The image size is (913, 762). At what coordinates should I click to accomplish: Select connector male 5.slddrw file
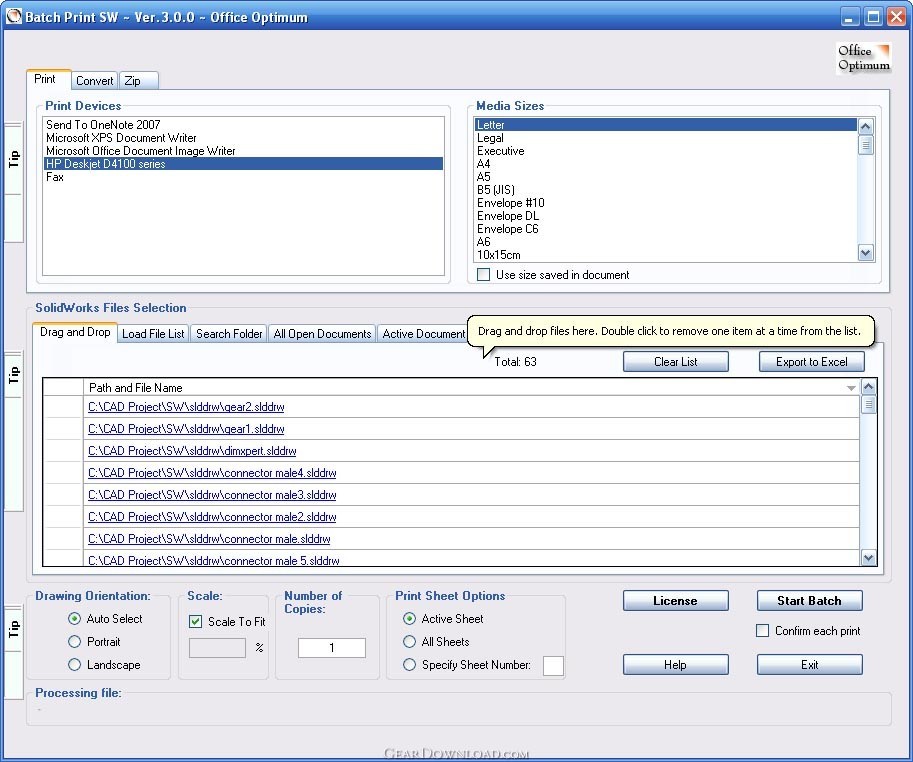[214, 561]
